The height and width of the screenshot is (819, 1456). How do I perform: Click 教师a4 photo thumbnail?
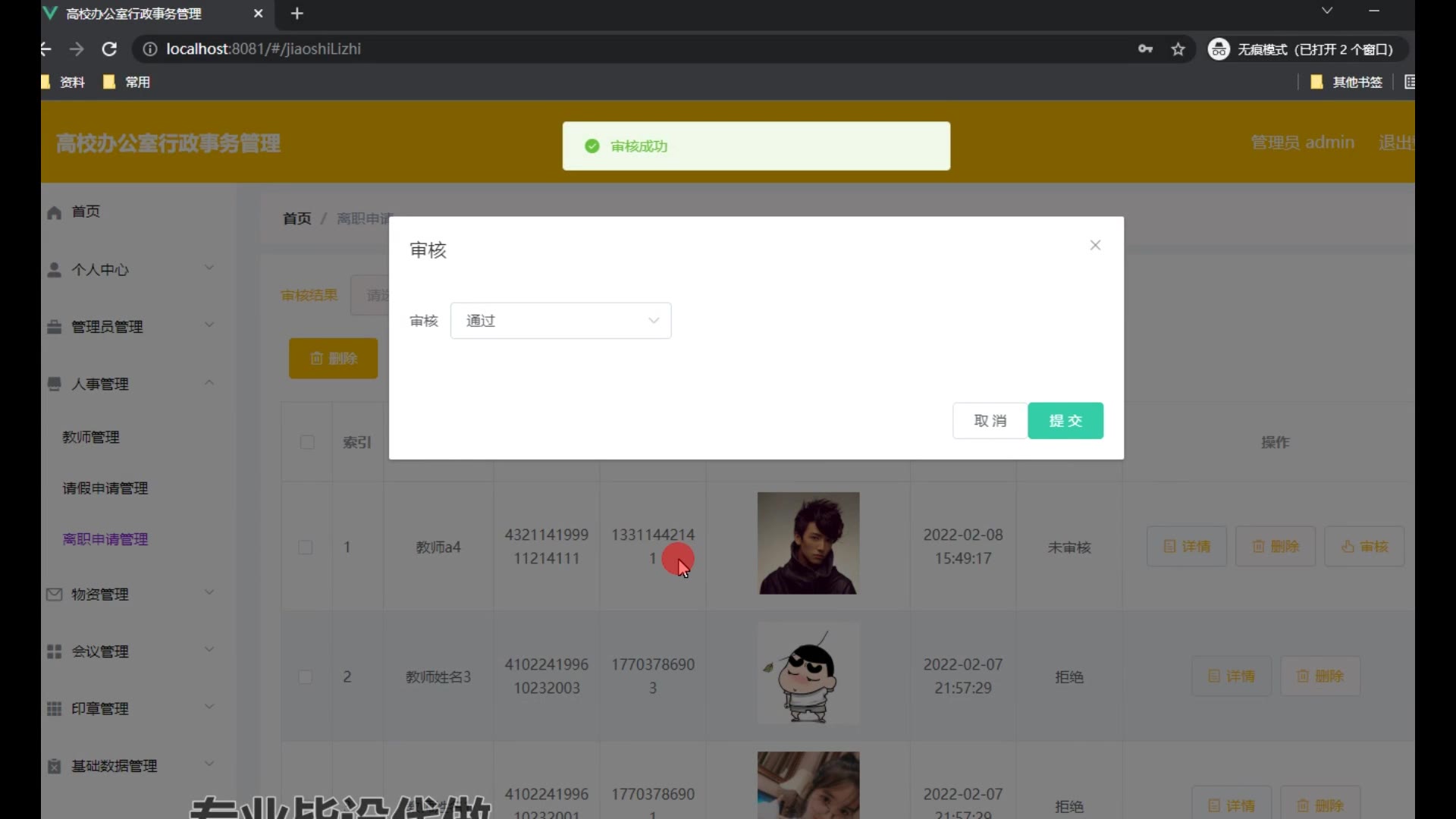808,543
